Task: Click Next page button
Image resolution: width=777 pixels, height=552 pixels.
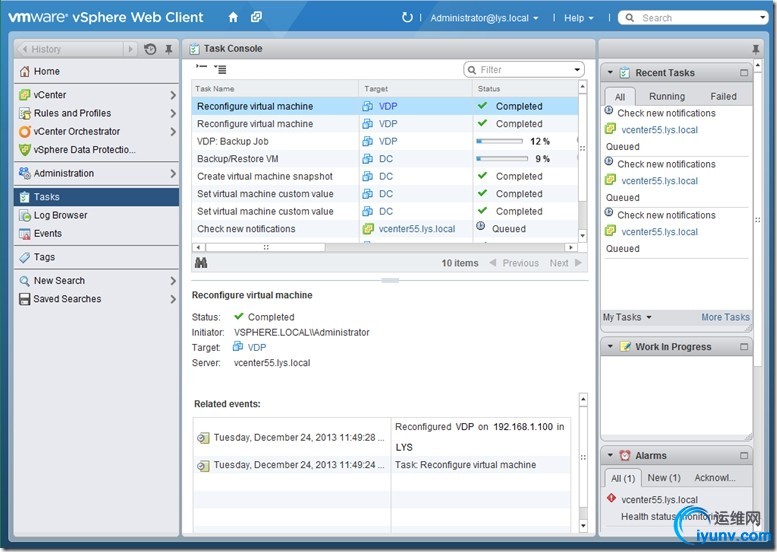Action: 565,263
